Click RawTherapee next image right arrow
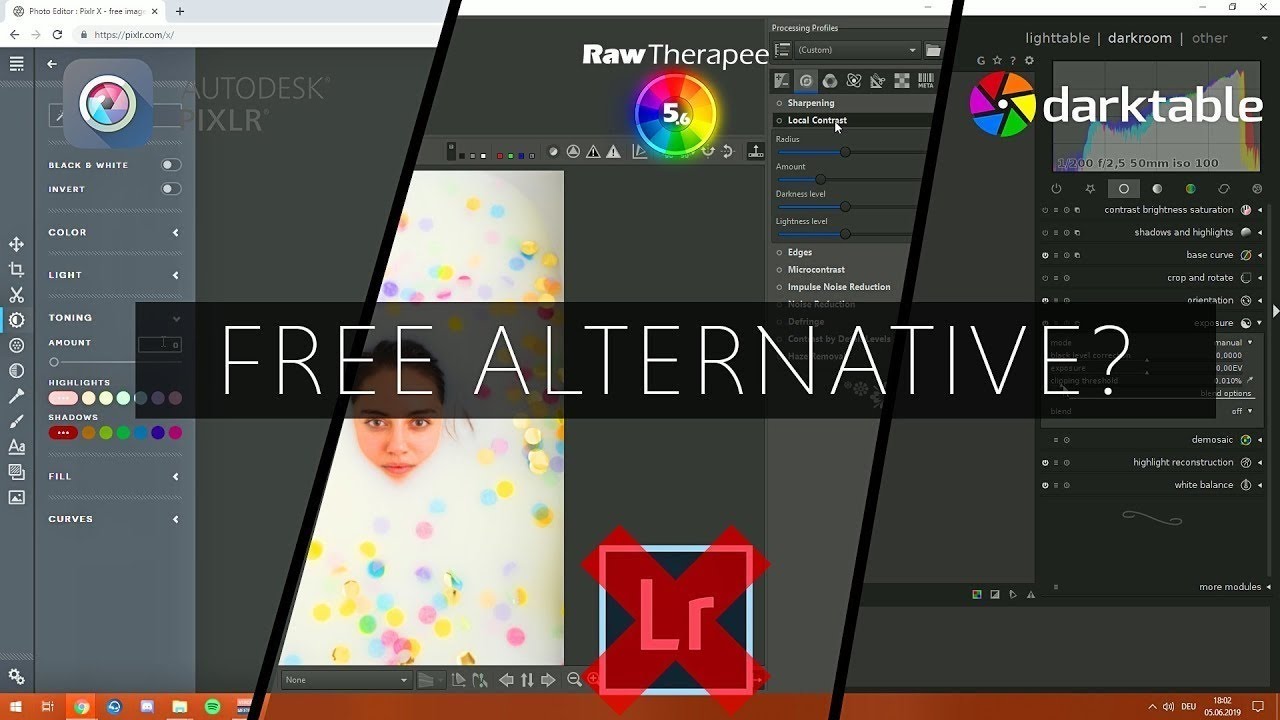The width and height of the screenshot is (1280, 720). pos(548,680)
